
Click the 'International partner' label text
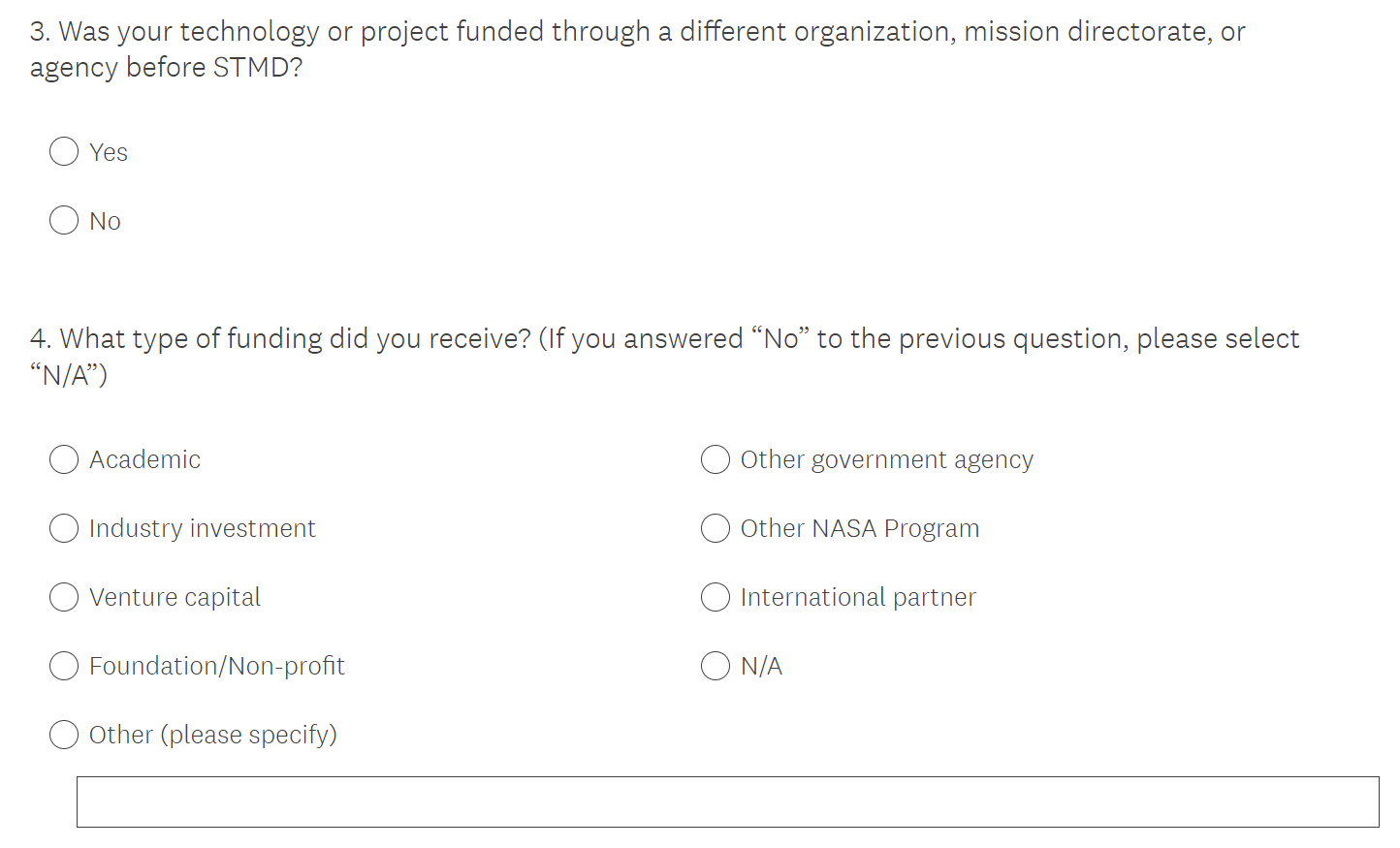(x=858, y=597)
